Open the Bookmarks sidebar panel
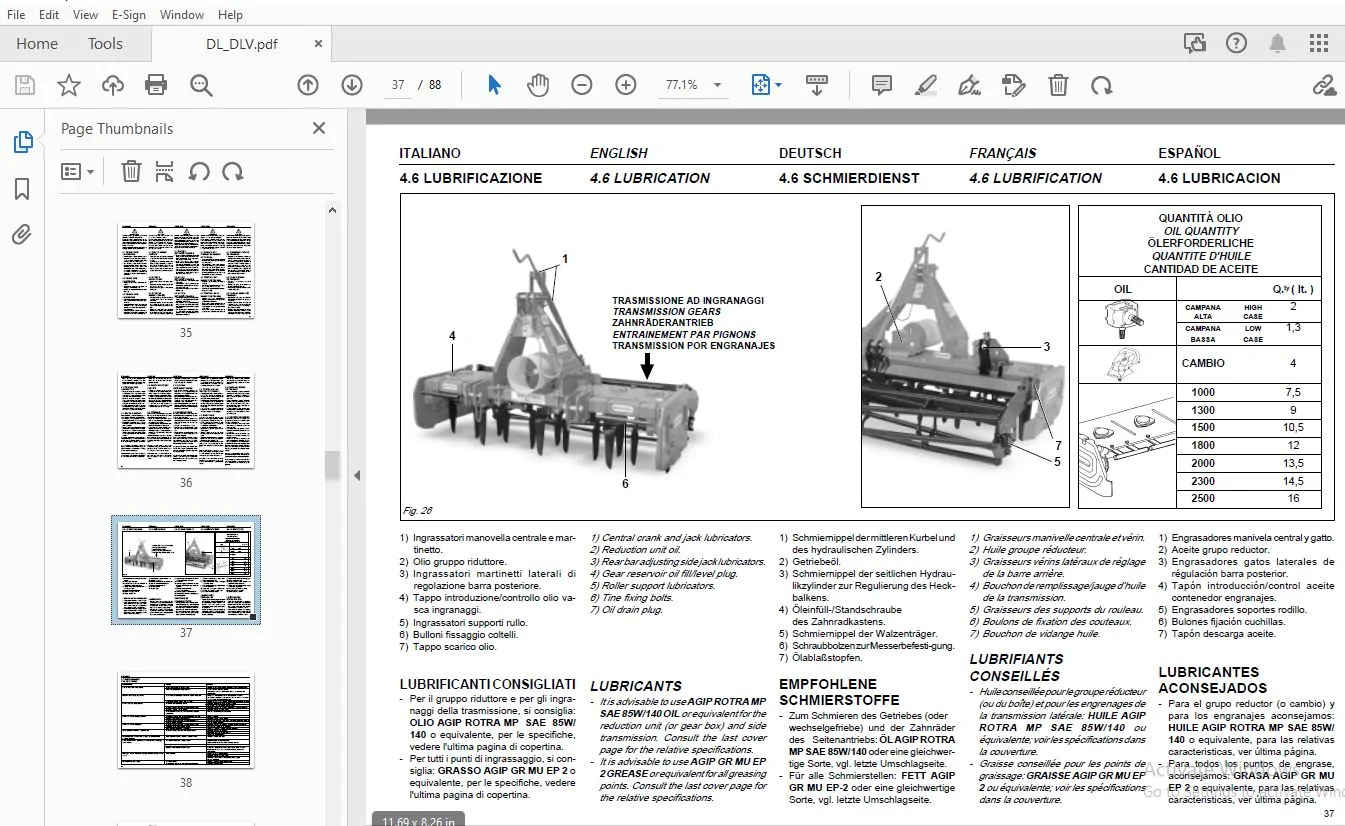The image size is (1345, 826). click(22, 189)
